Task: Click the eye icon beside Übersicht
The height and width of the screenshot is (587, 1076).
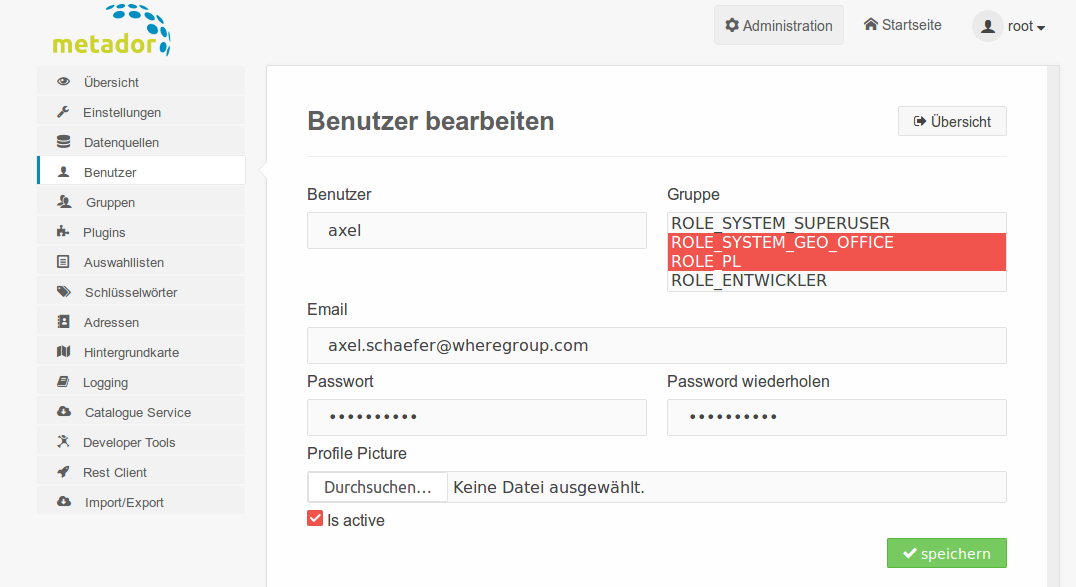Action: tap(63, 82)
